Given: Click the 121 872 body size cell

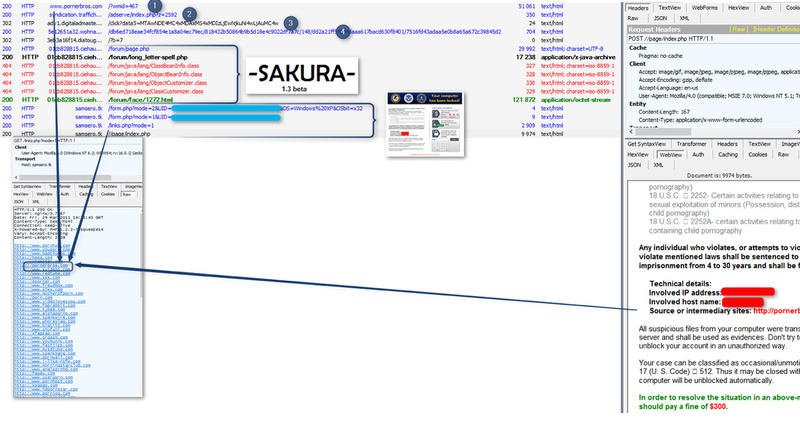Looking at the screenshot, I should [x=524, y=100].
